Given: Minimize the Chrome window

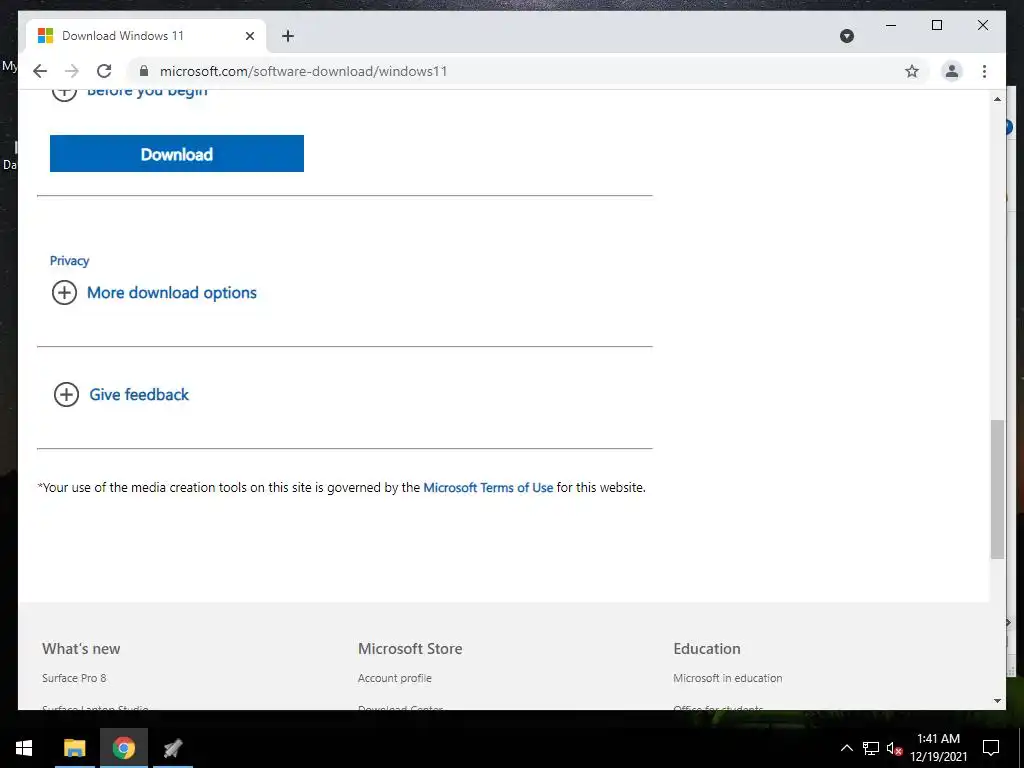Looking at the screenshot, I should coord(891,25).
